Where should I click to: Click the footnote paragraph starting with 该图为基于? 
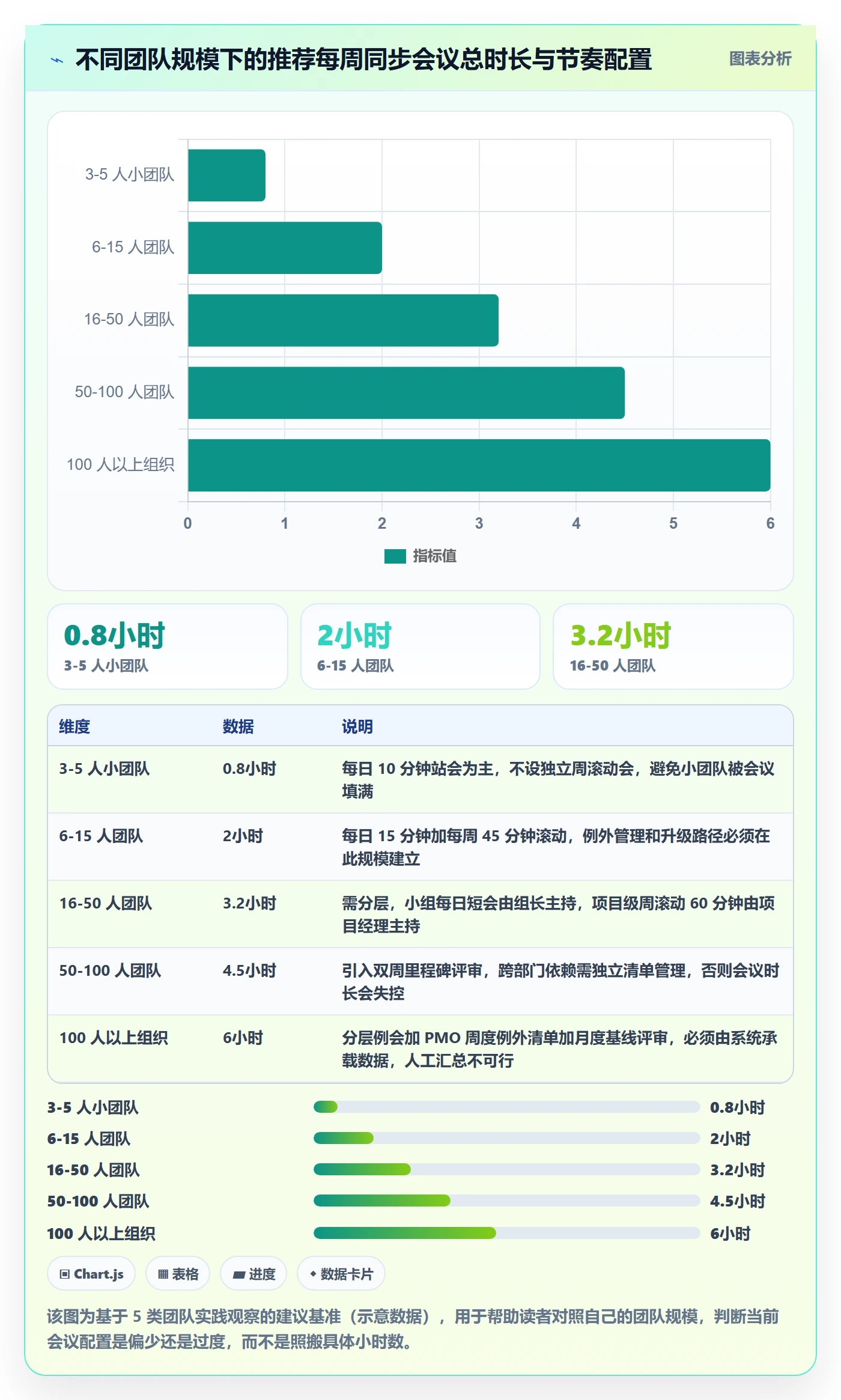413,1328
